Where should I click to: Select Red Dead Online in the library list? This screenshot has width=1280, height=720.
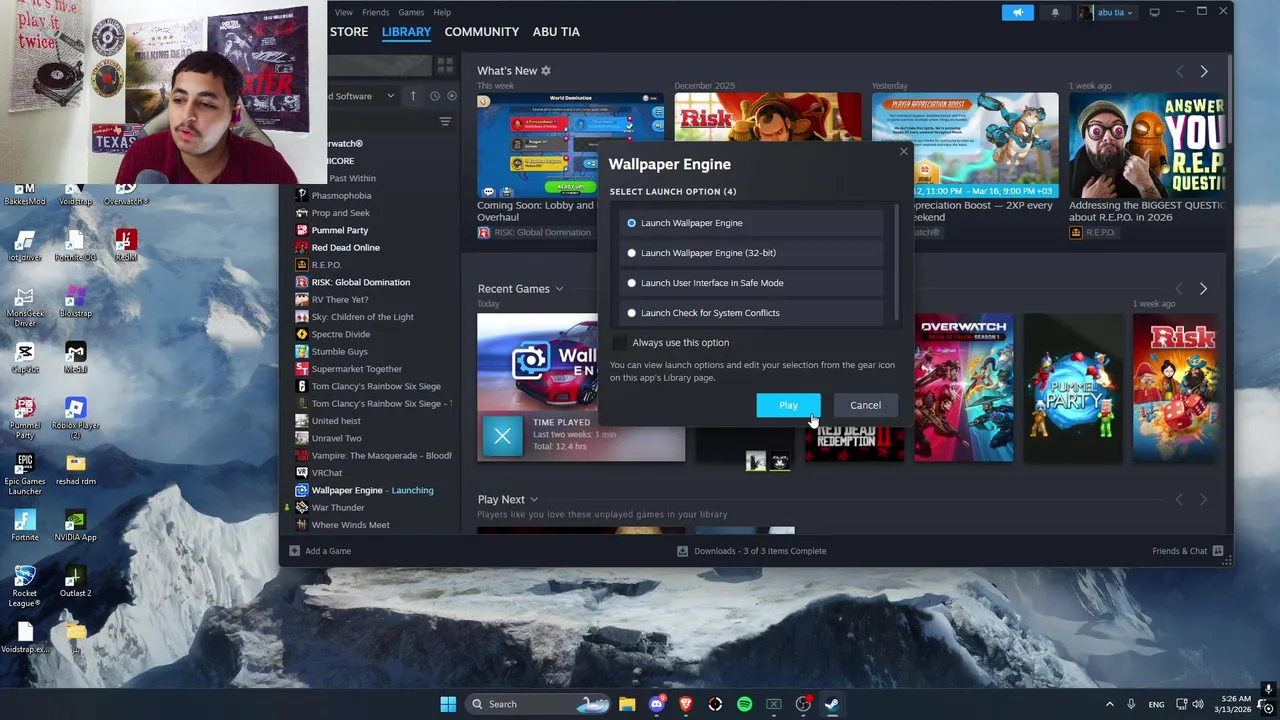pos(345,248)
